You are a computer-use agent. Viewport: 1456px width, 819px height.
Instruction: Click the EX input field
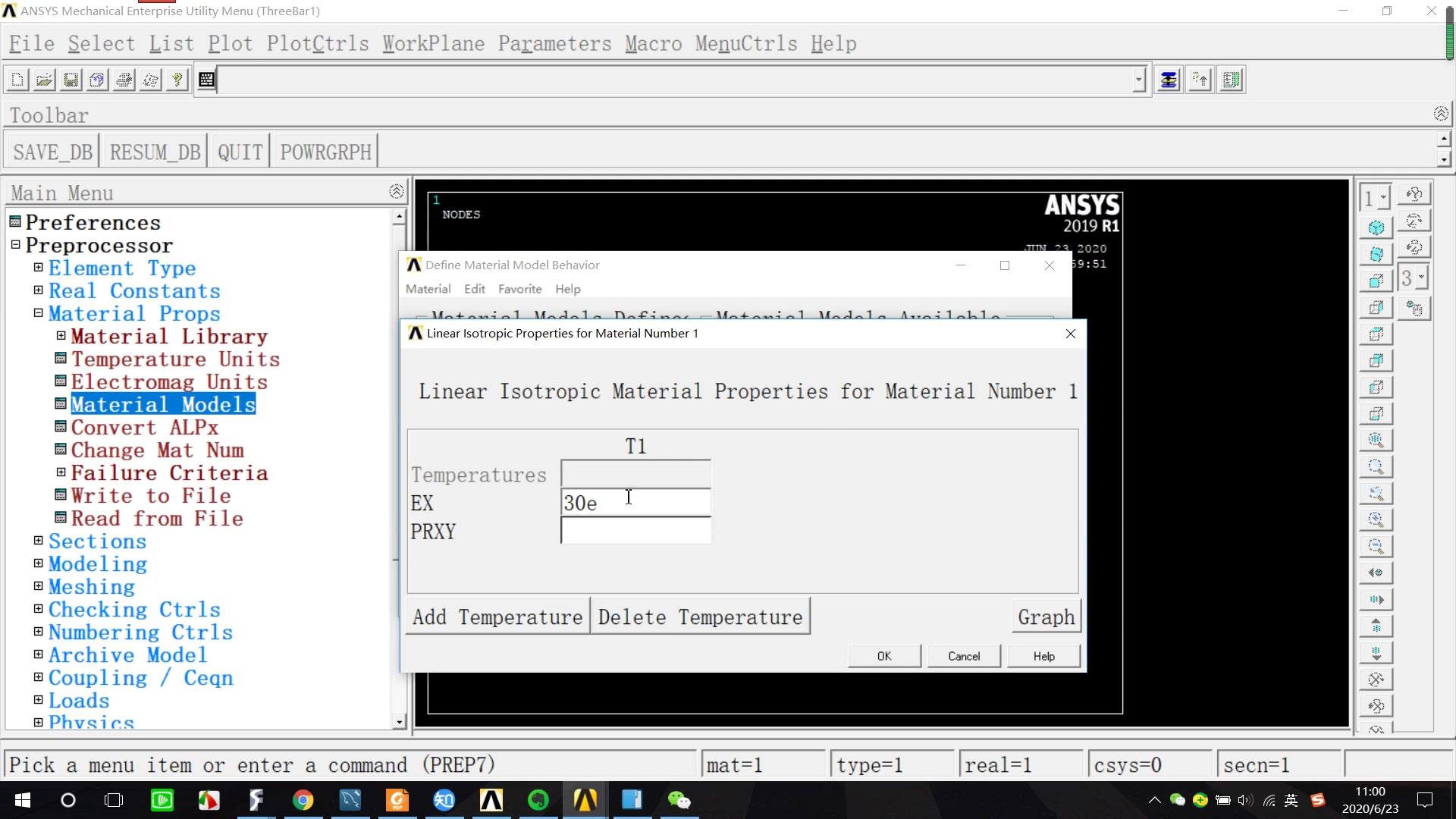tap(635, 502)
